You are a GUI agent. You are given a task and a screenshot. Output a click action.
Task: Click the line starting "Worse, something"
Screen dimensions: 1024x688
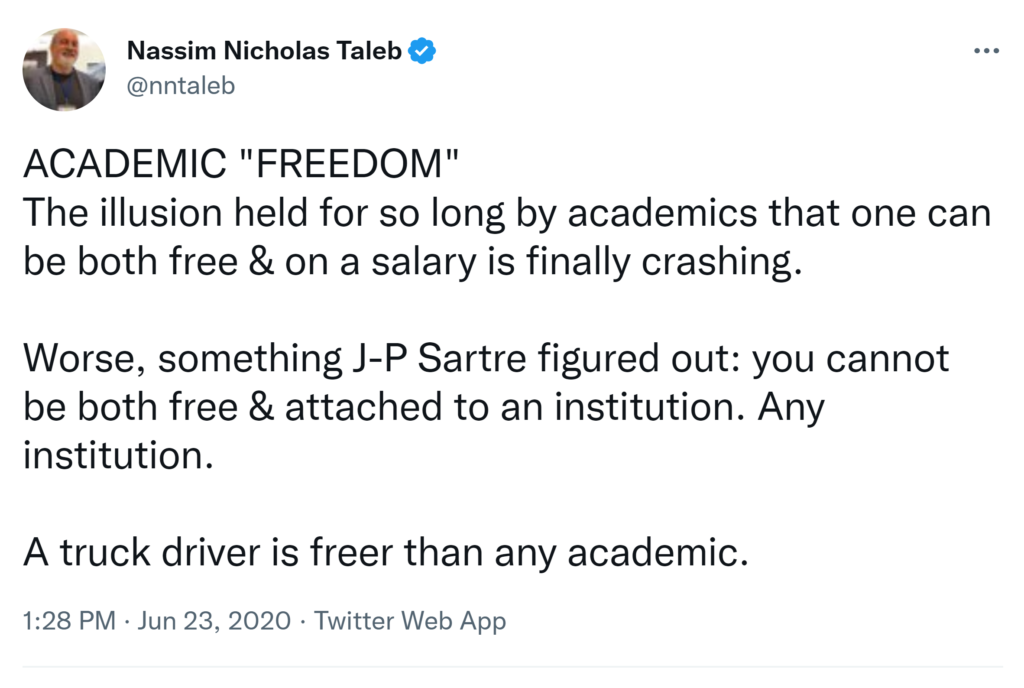[x=485, y=360]
